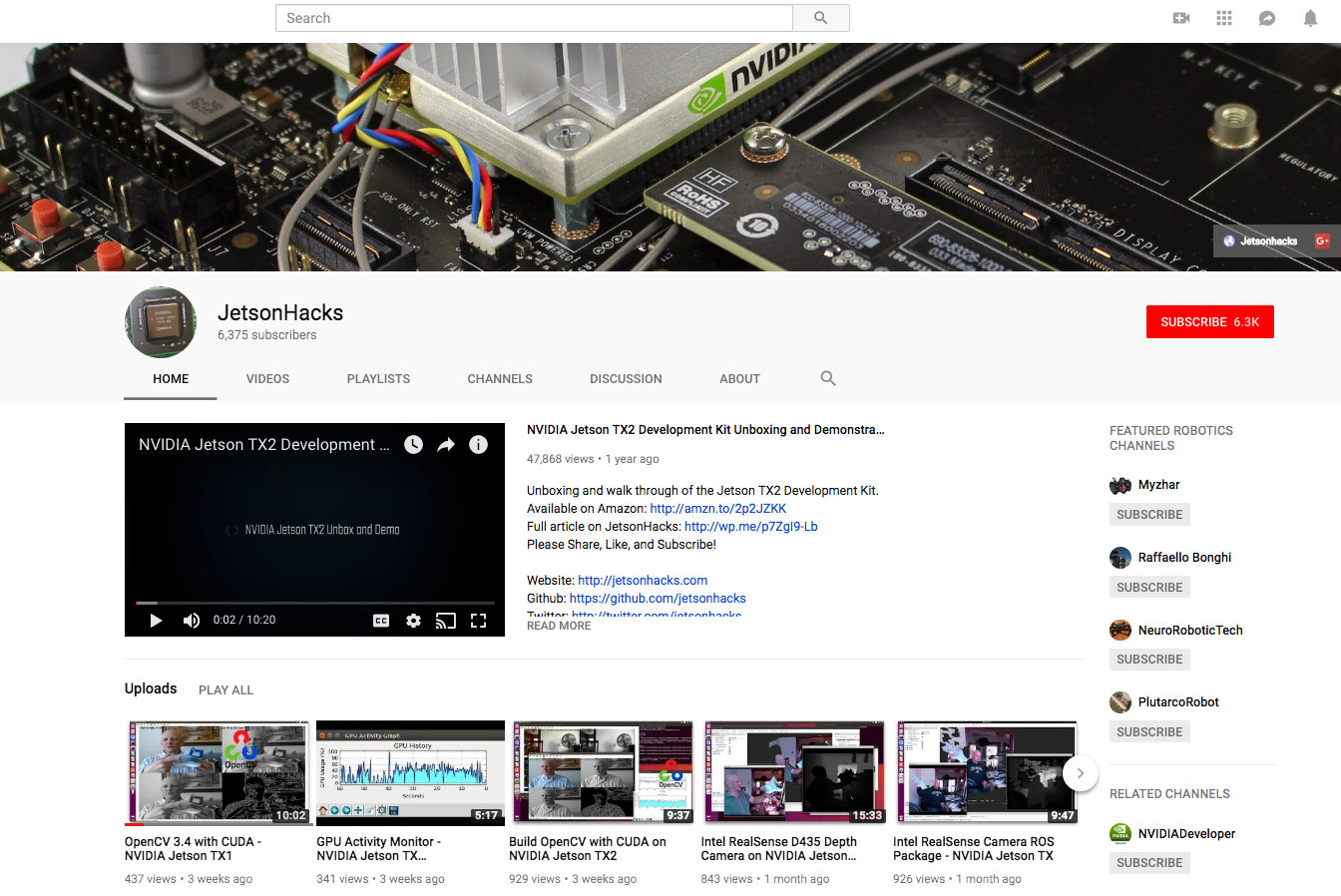Image resolution: width=1341 pixels, height=896 pixels.
Task: Open the Playlists tab
Action: tap(378, 379)
